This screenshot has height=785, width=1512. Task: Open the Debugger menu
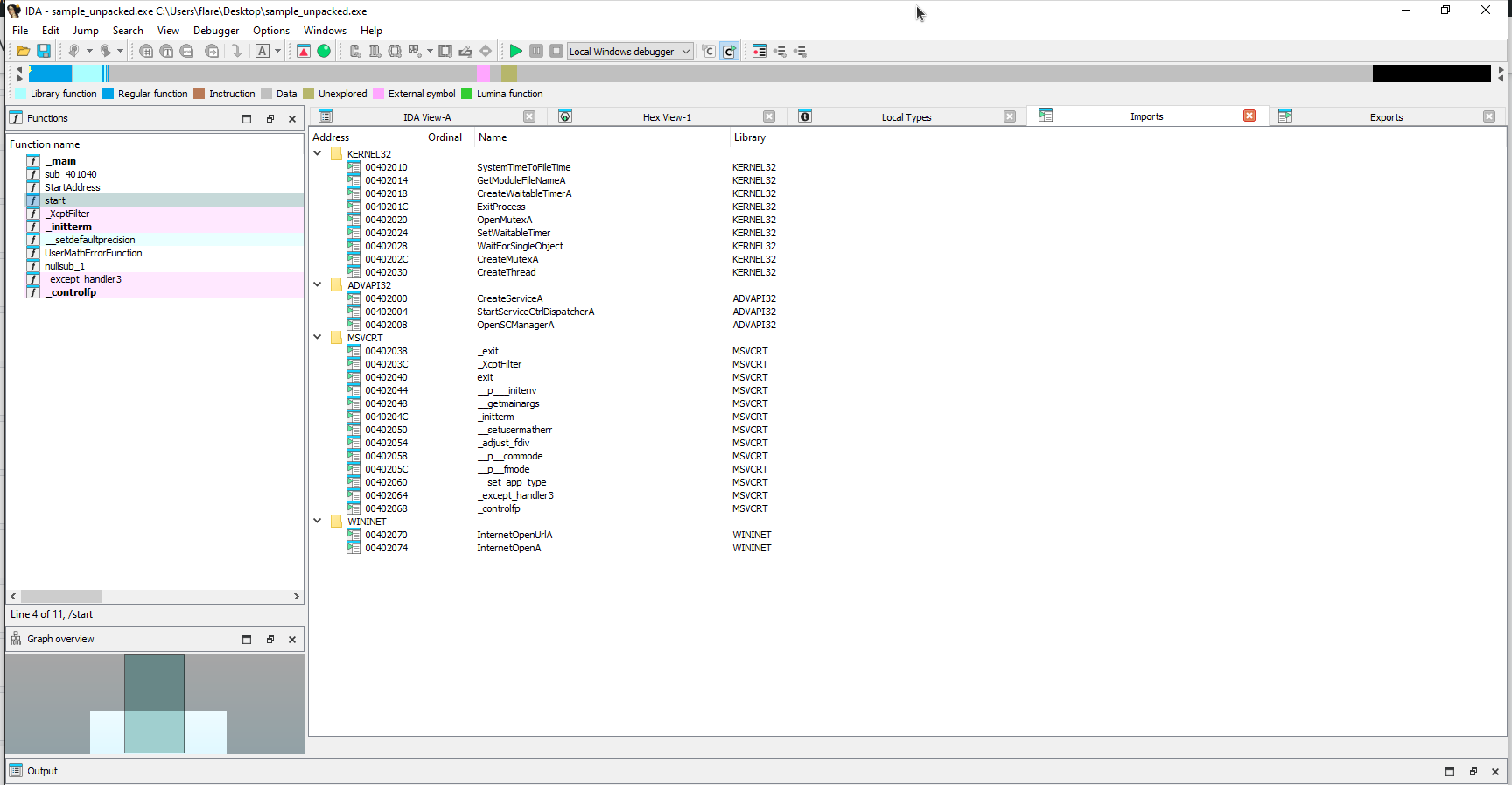[x=216, y=31]
